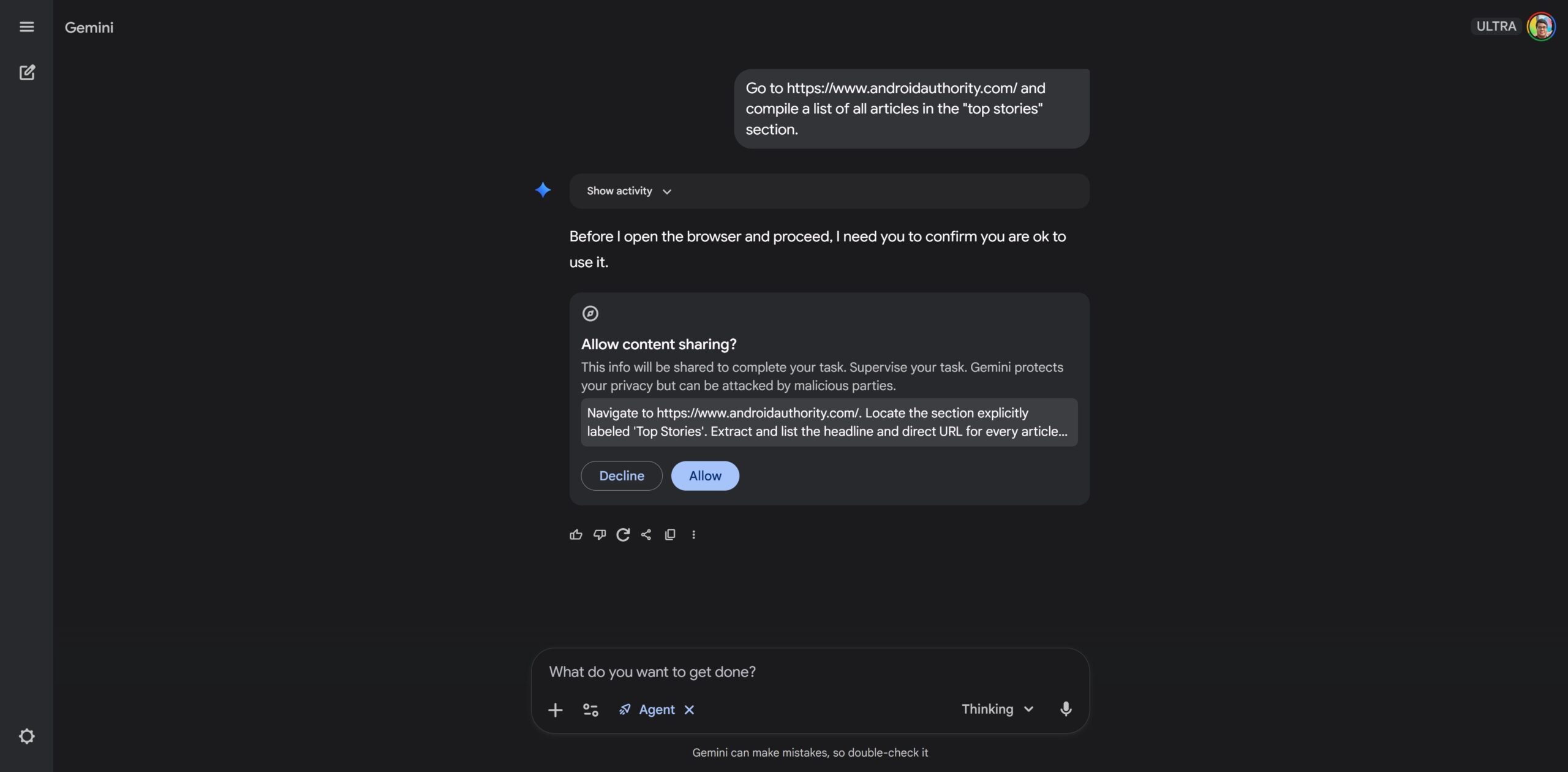Share this Gemini response
The height and width of the screenshot is (772, 1568).
646,534
